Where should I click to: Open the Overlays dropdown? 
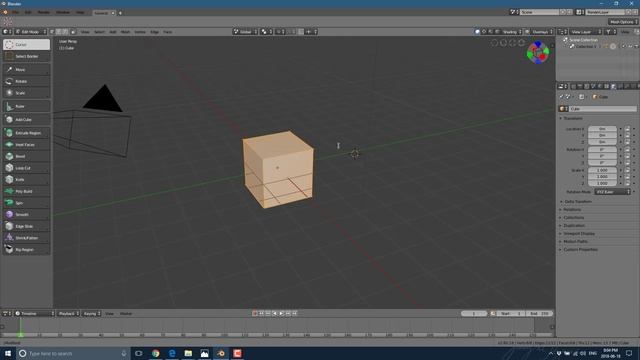pos(542,32)
